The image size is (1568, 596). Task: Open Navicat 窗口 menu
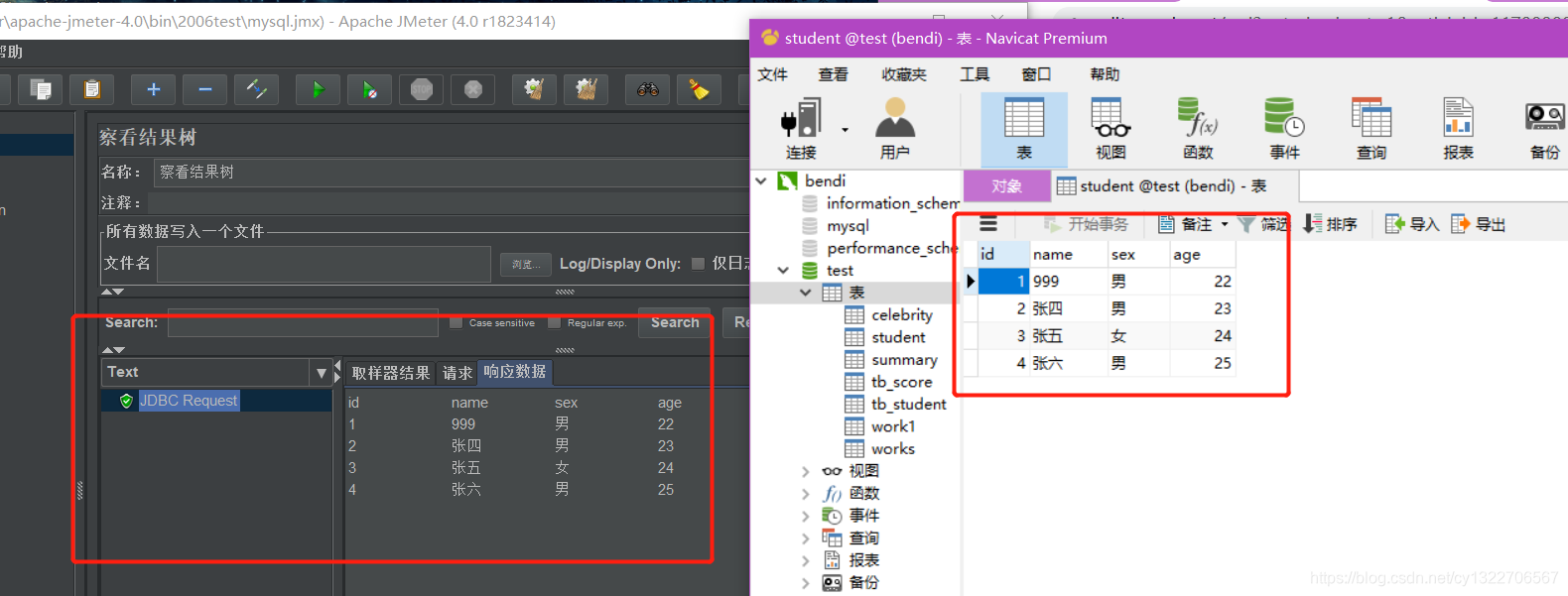pyautogui.click(x=1036, y=74)
